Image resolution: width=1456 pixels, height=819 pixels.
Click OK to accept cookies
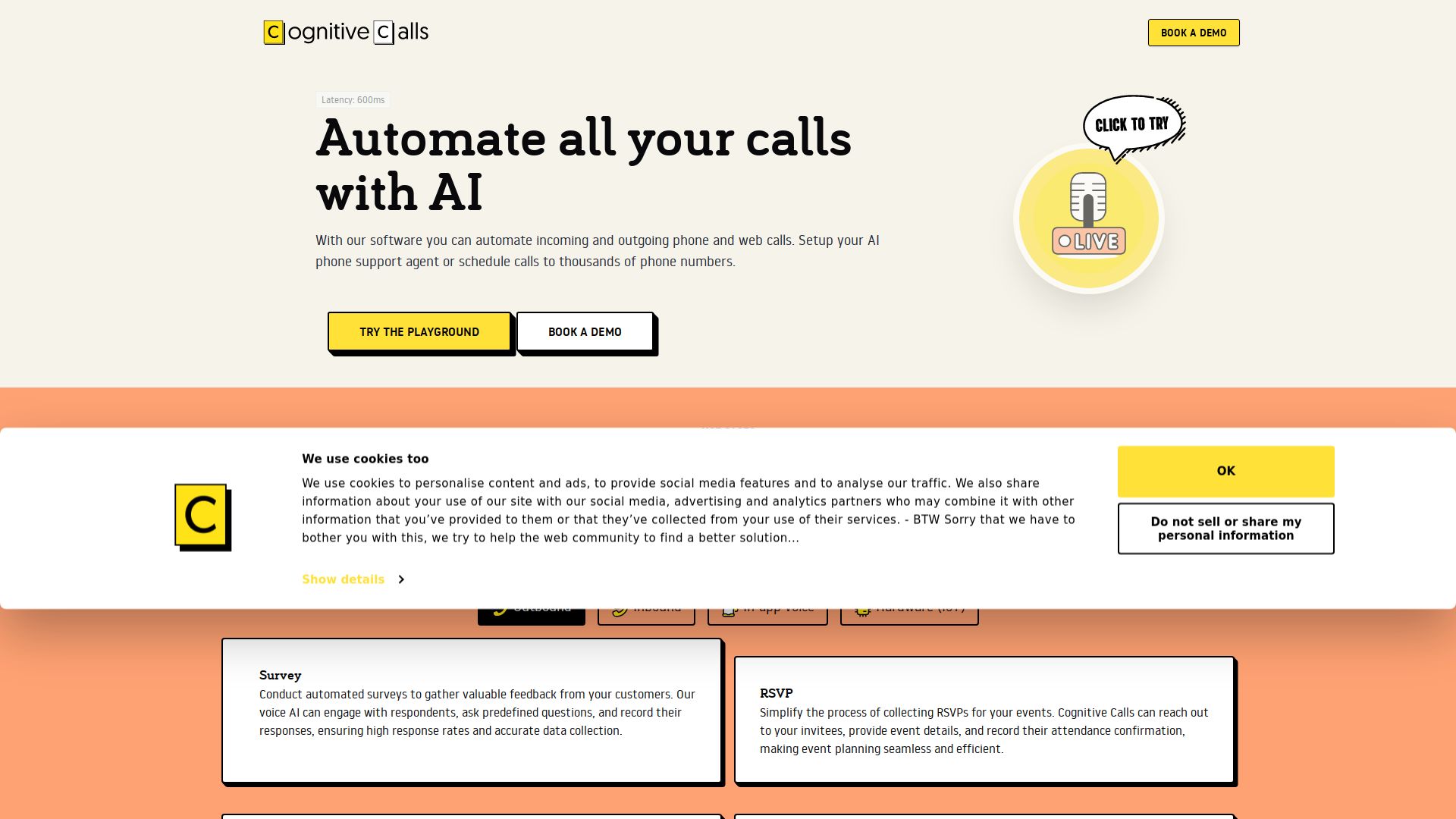tap(1225, 471)
